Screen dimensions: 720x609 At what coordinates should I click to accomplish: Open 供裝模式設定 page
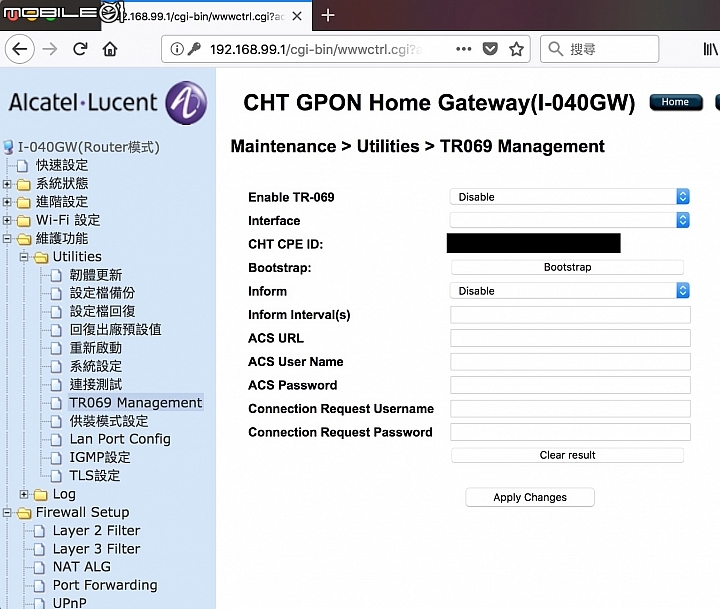tap(109, 421)
